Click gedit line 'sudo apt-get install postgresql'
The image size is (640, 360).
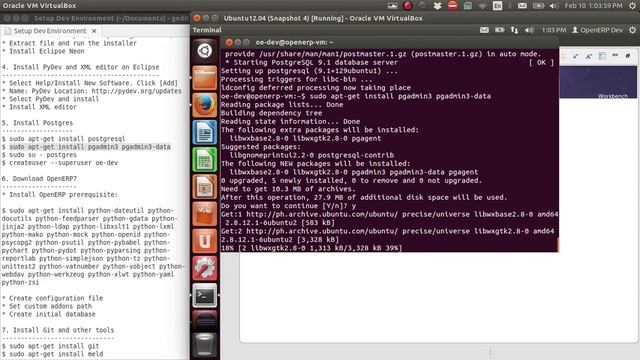point(63,139)
